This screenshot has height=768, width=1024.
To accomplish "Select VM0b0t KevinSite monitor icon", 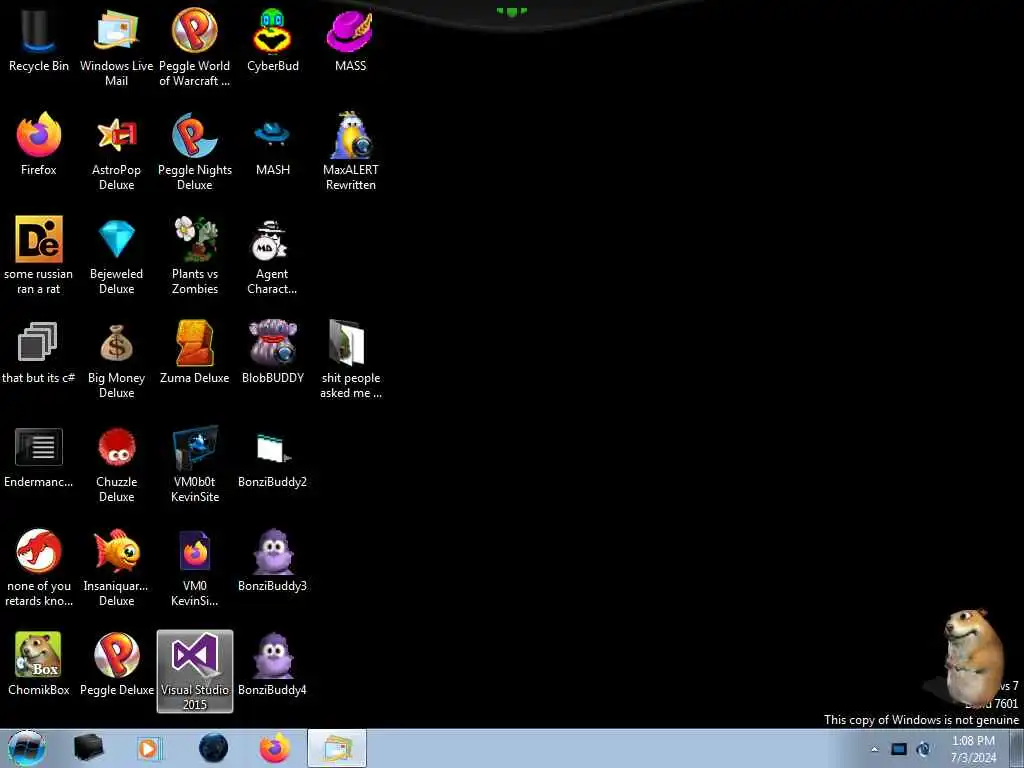I will [x=195, y=464].
